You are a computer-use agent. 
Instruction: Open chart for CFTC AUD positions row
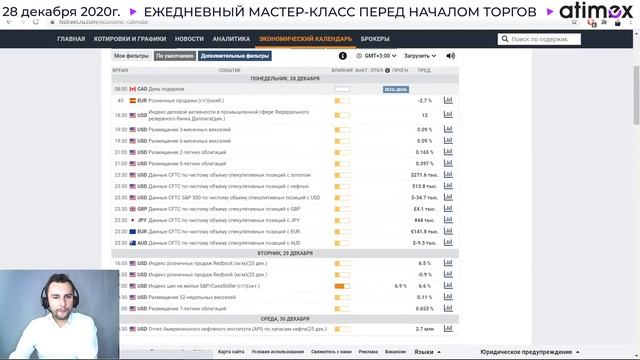point(448,242)
